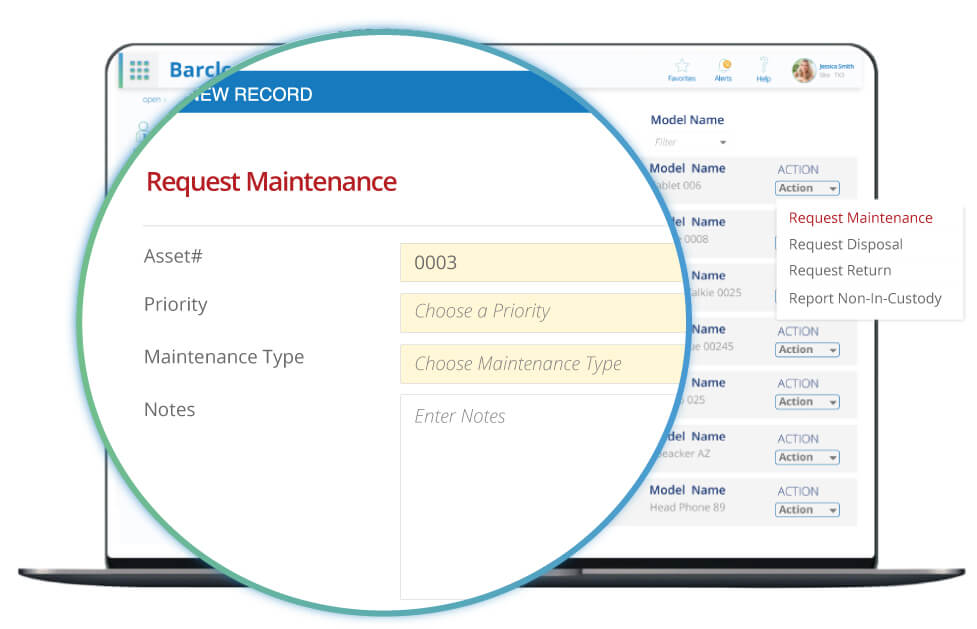Expand the Model Name Filter dropdown
The height and width of the screenshot is (629, 977).
point(690,142)
